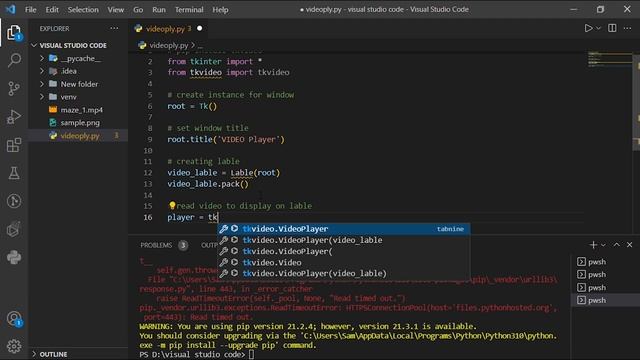
Task: Open the Accounts icon
Action: coord(14,318)
